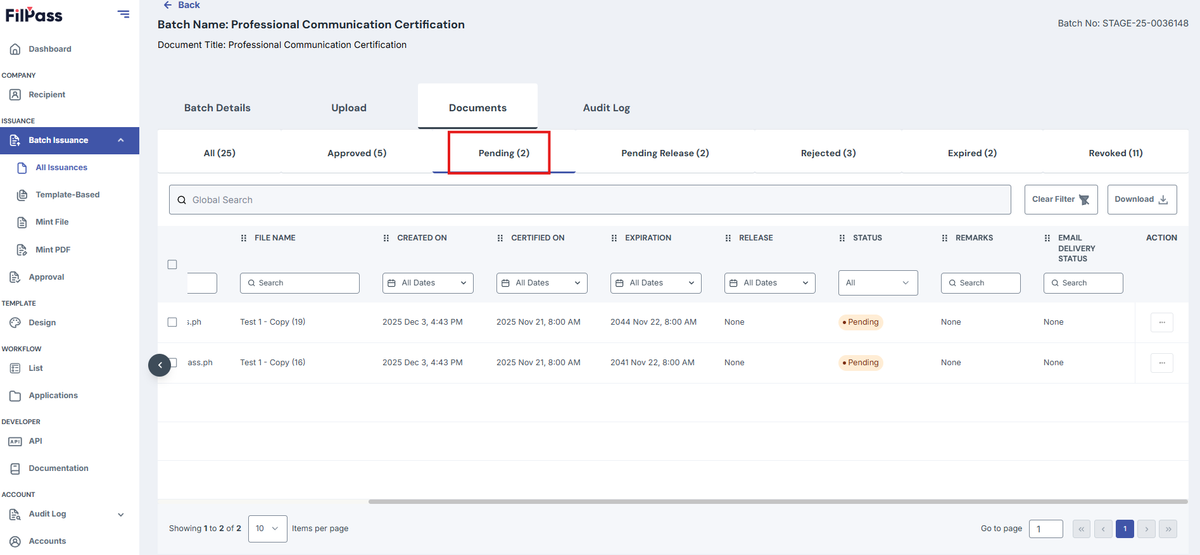Toggle the select-all header checkbox
The image size is (1200, 555).
172,264
